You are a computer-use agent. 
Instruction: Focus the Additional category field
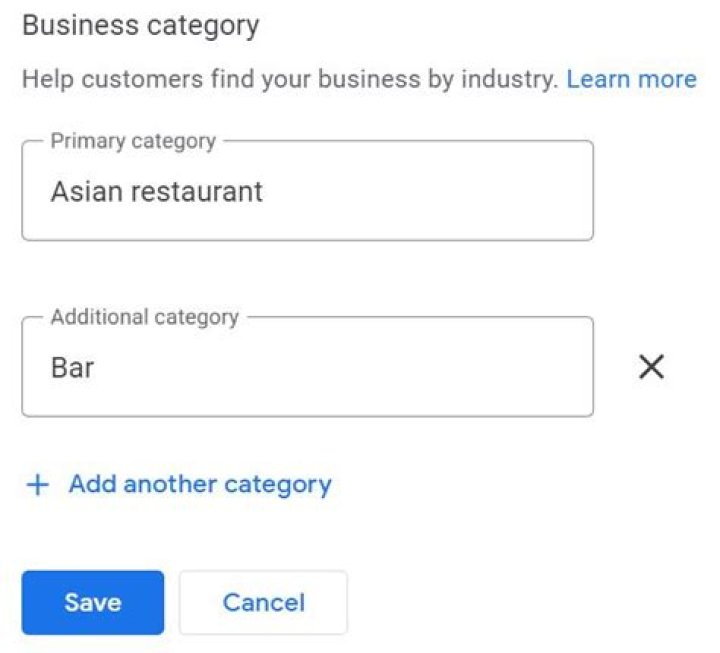(307, 368)
